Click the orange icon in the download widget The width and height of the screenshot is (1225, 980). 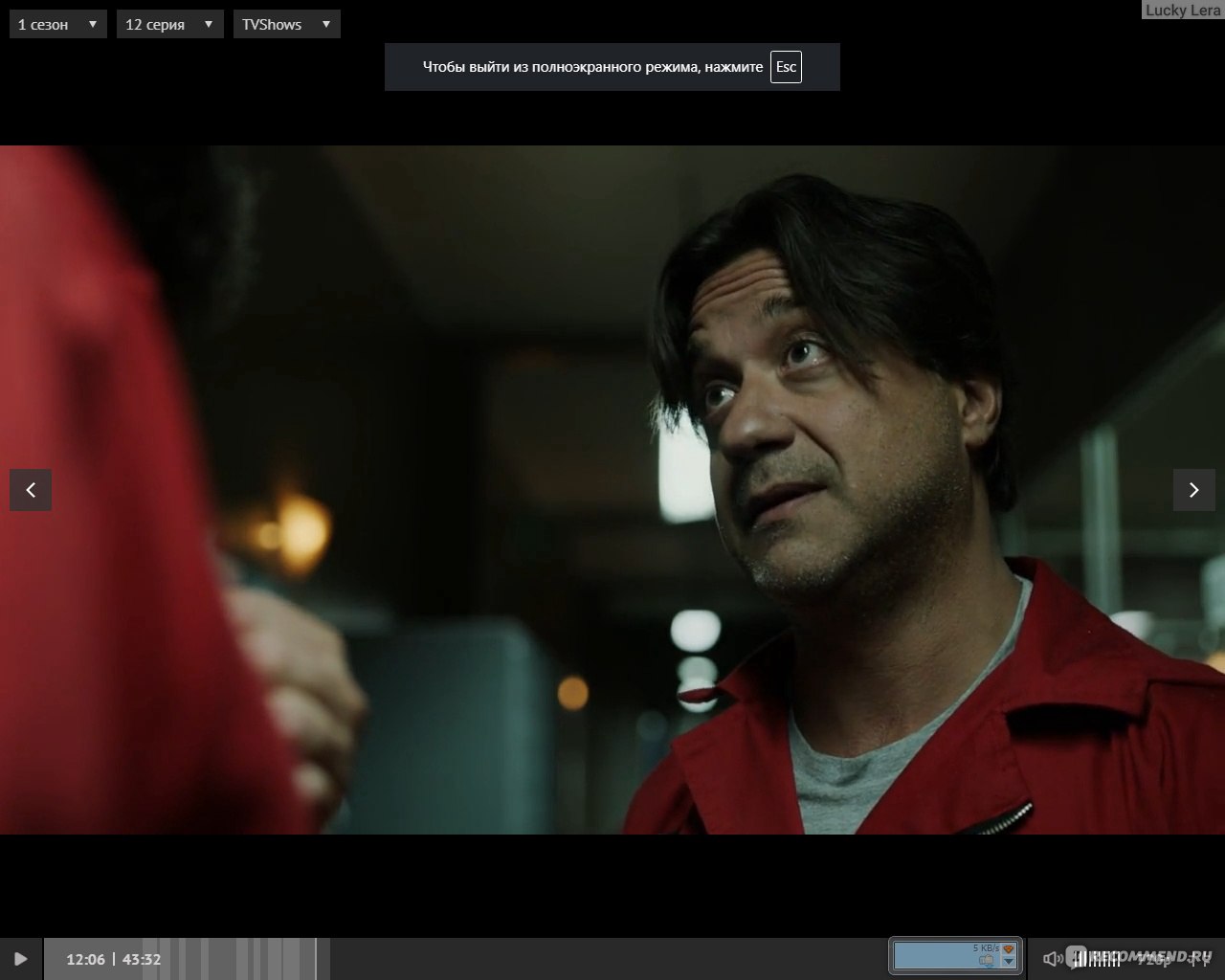(x=1008, y=948)
